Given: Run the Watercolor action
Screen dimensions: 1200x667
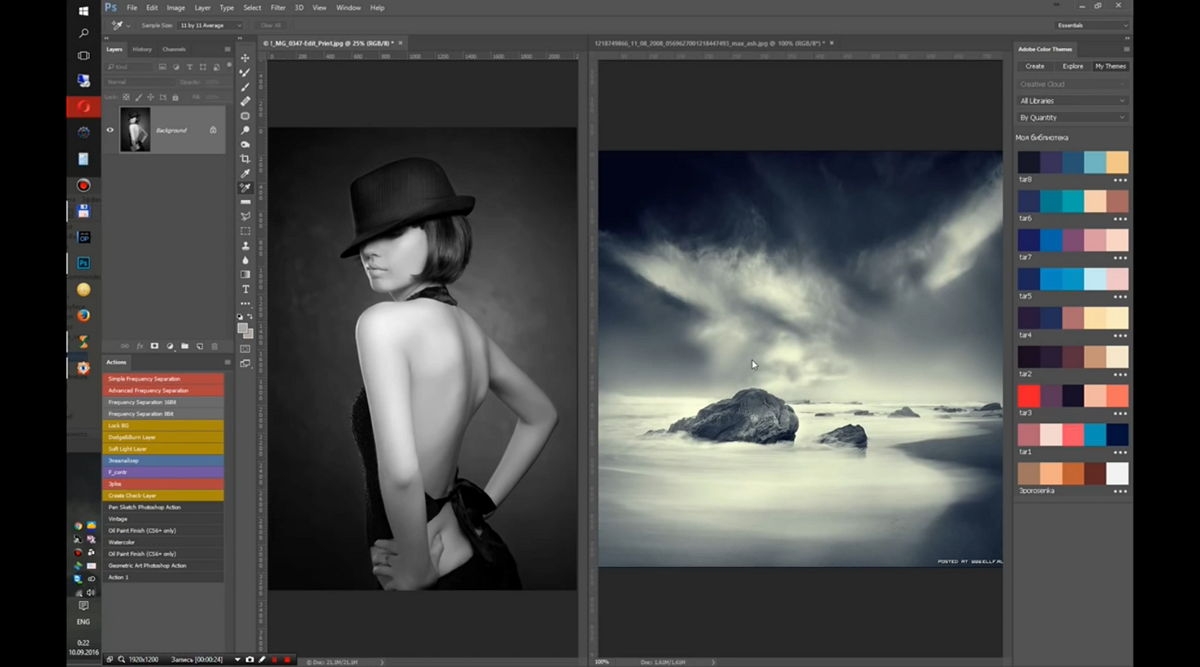Looking at the screenshot, I should point(163,542).
